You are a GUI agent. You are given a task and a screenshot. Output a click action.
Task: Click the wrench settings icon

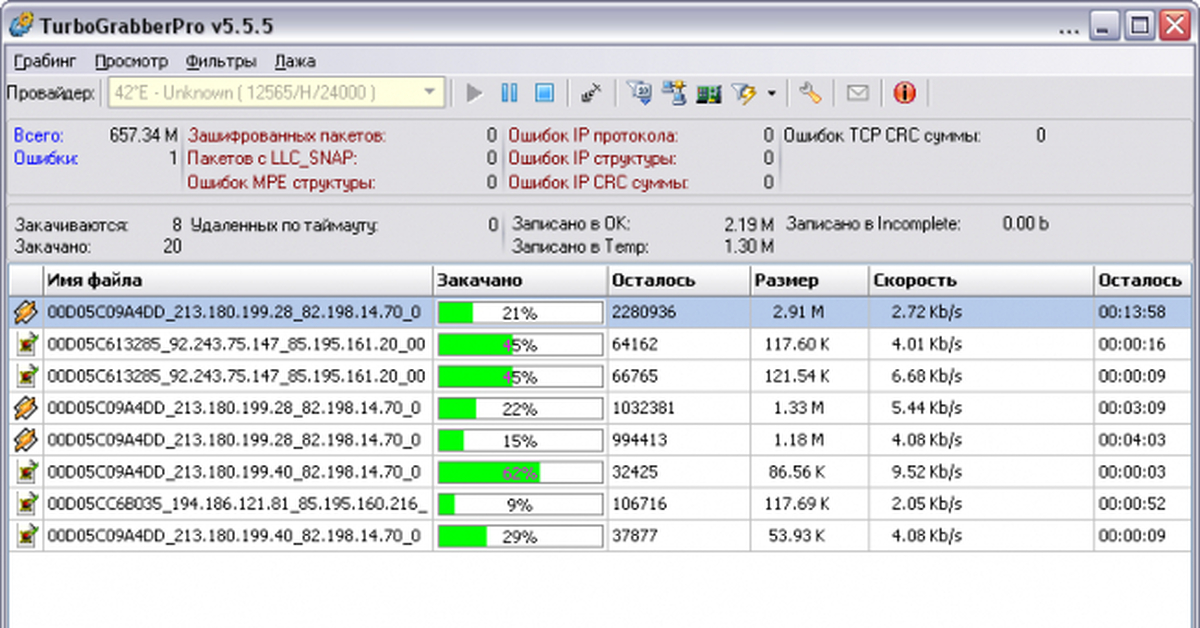click(810, 94)
